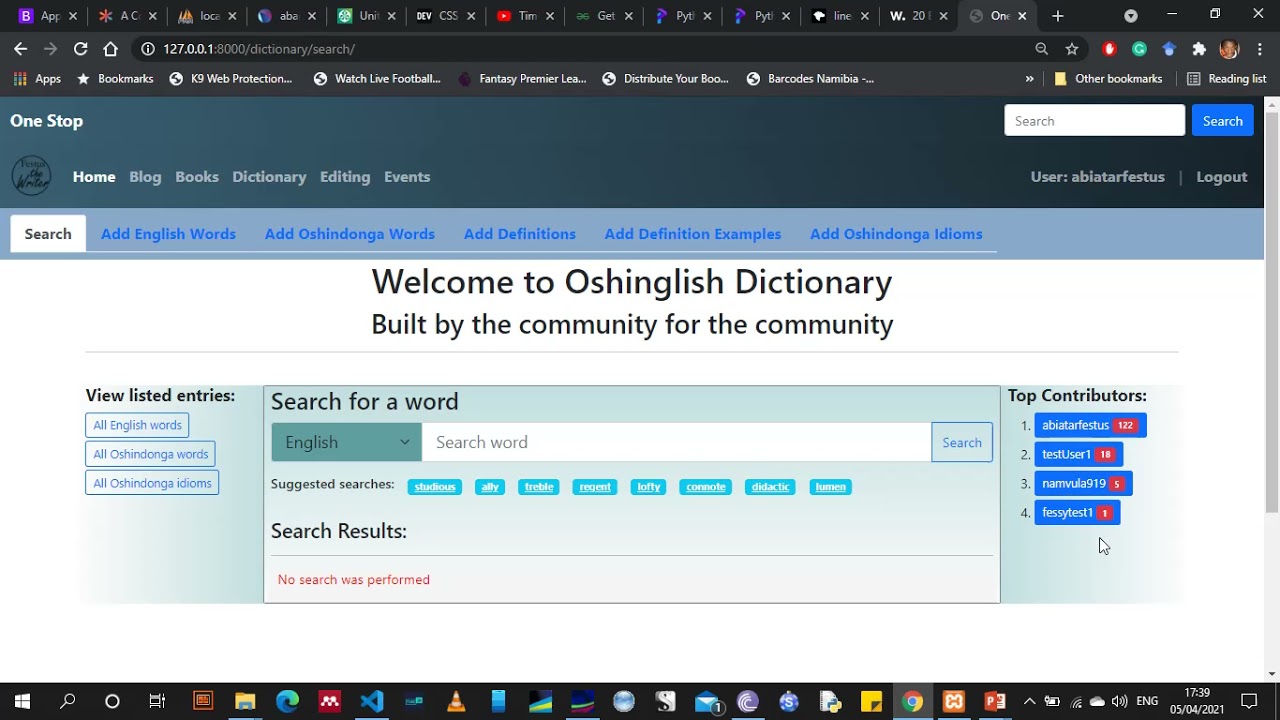1280x720 pixels.
Task: Open contributor namvula919 profile
Action: click(1084, 483)
